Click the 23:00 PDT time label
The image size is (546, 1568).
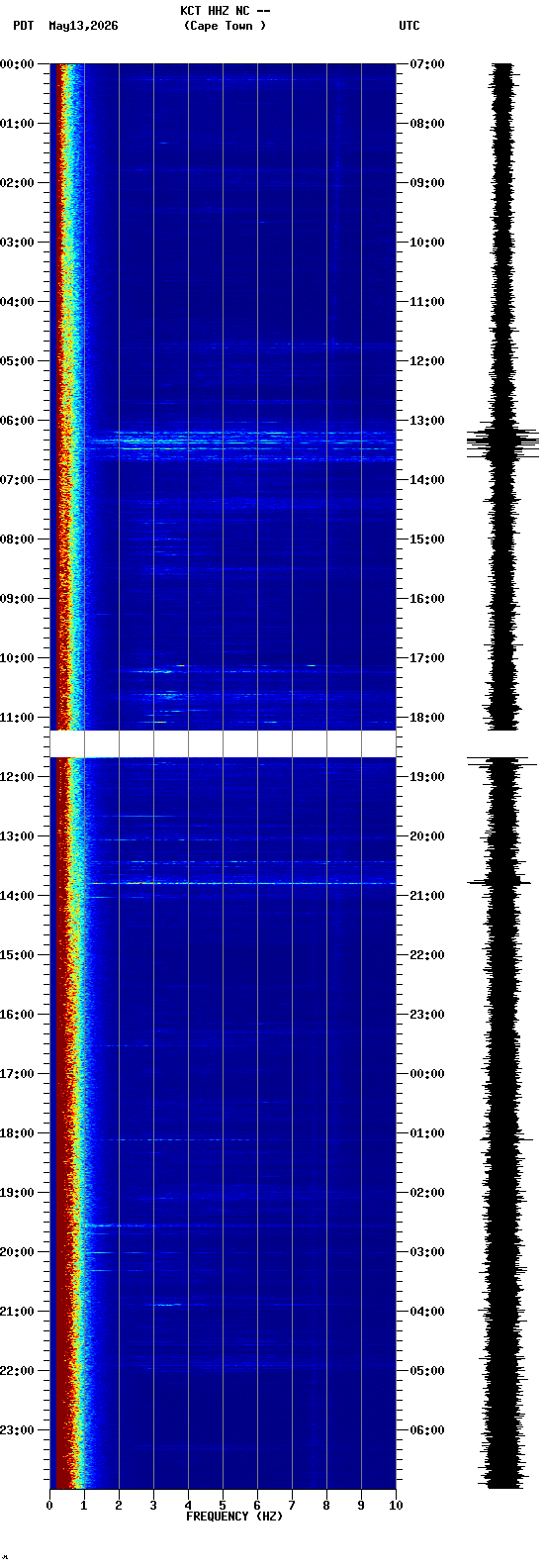click(18, 1430)
